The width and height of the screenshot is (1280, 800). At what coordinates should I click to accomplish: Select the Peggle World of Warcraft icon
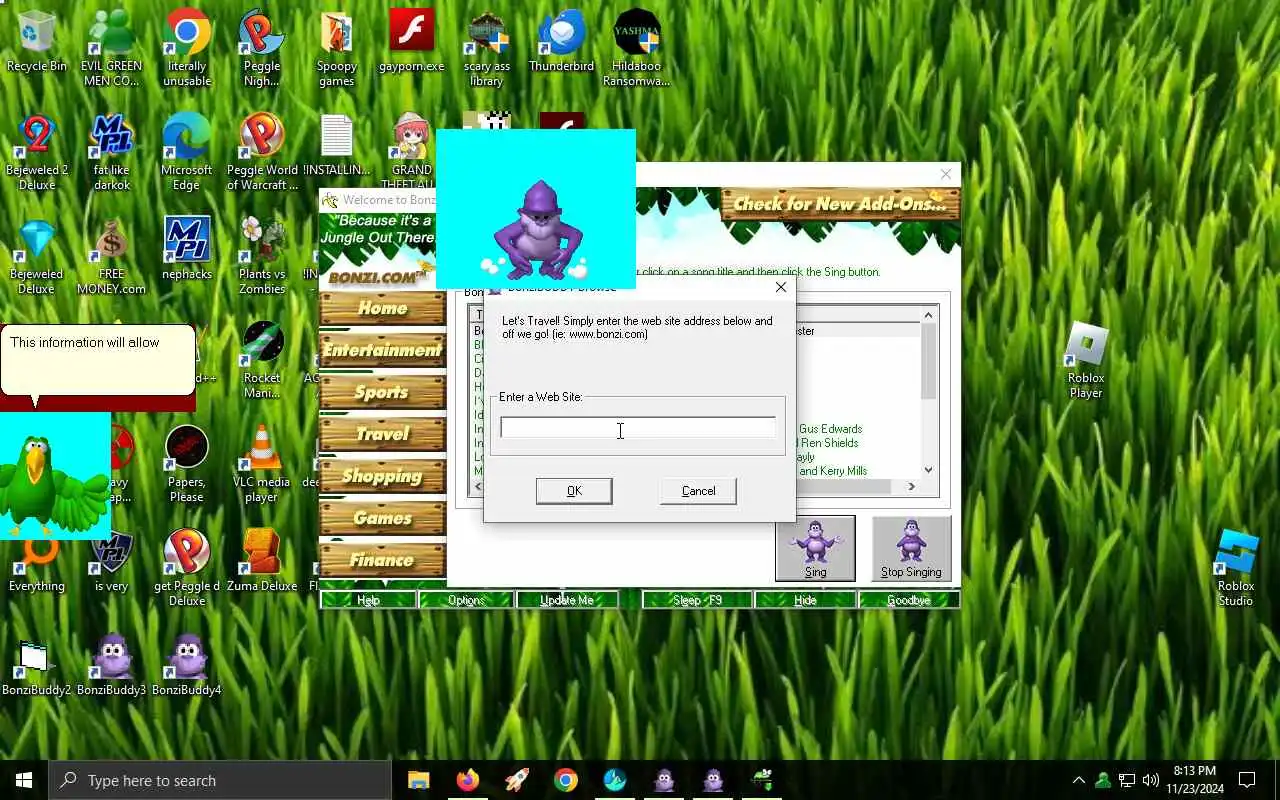click(262, 152)
